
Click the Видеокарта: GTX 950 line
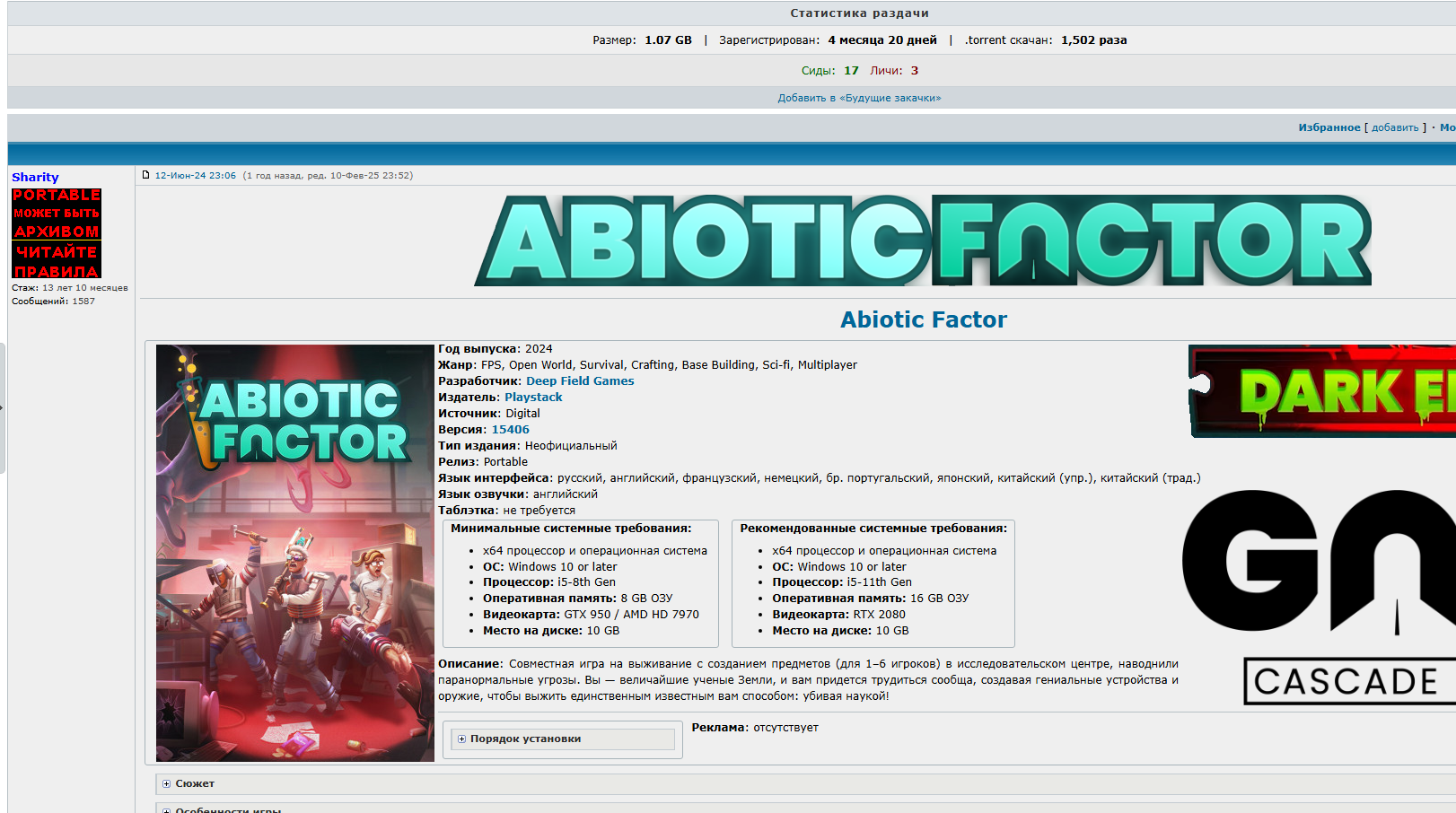591,615
